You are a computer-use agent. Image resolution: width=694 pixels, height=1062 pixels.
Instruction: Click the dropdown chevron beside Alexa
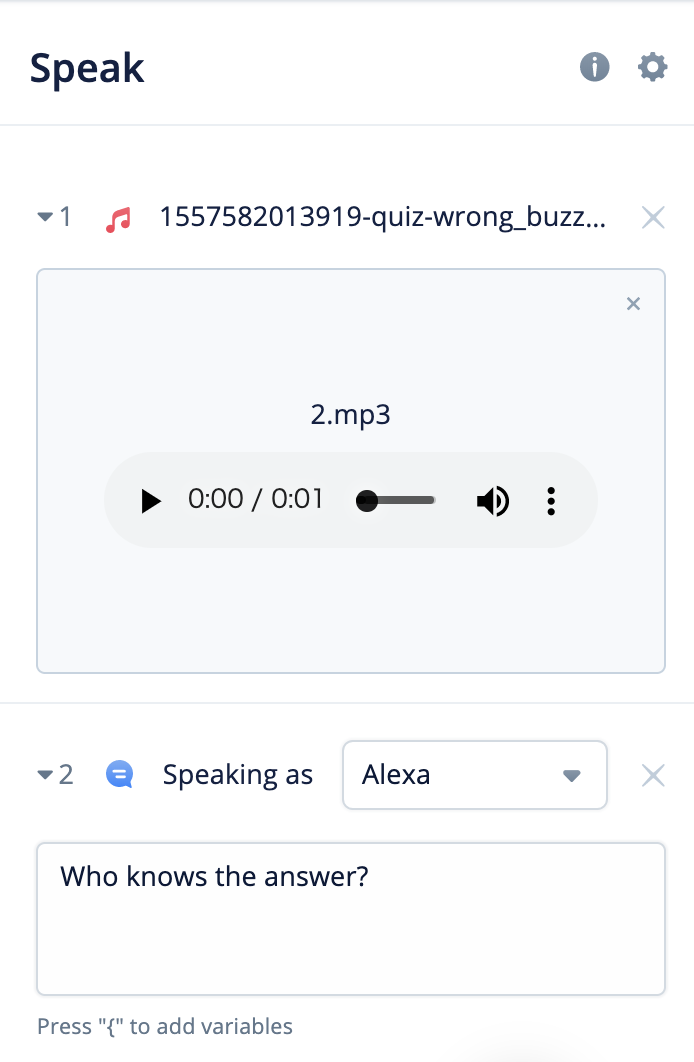tap(571, 774)
